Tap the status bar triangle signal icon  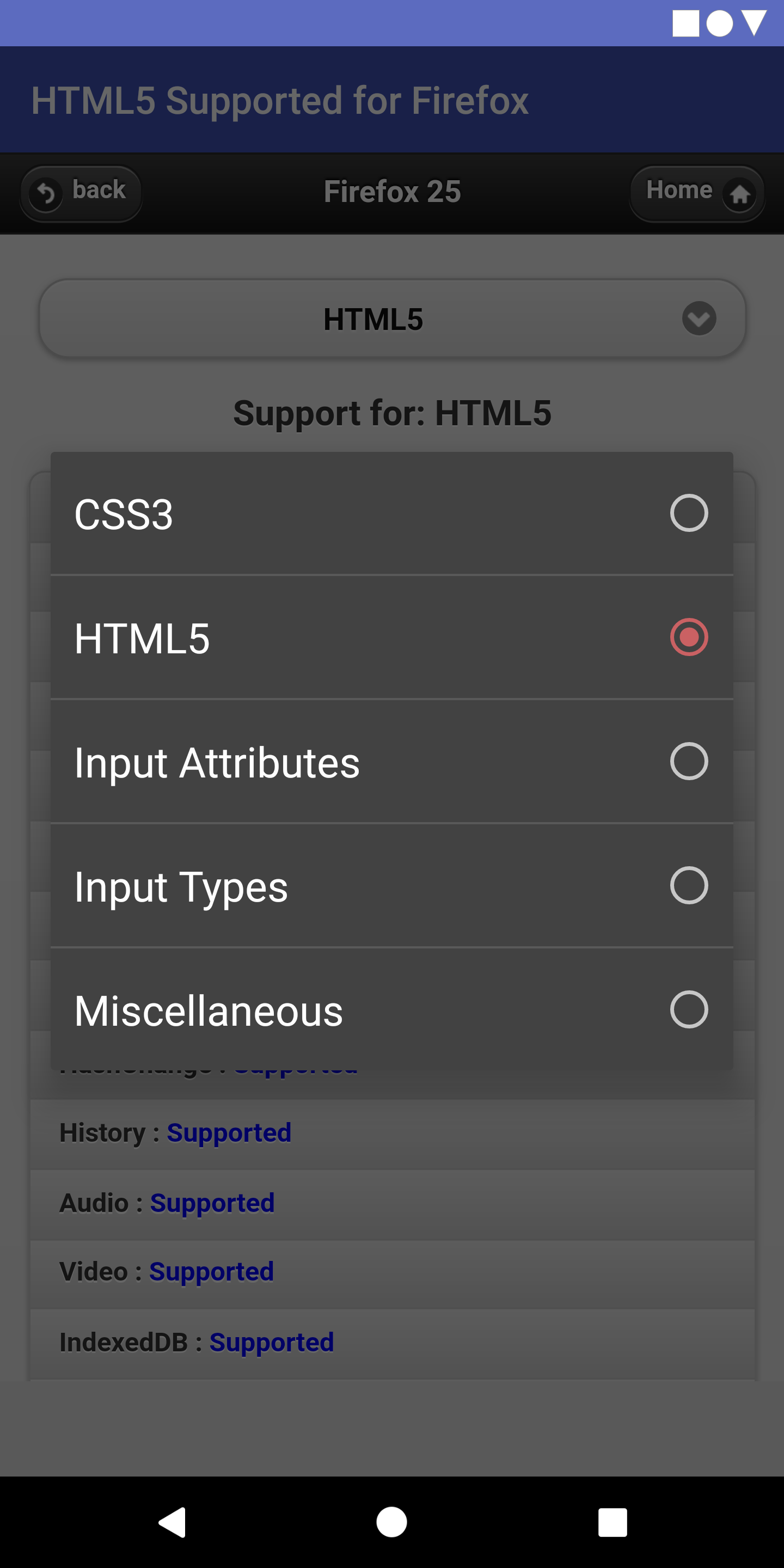coord(754,23)
